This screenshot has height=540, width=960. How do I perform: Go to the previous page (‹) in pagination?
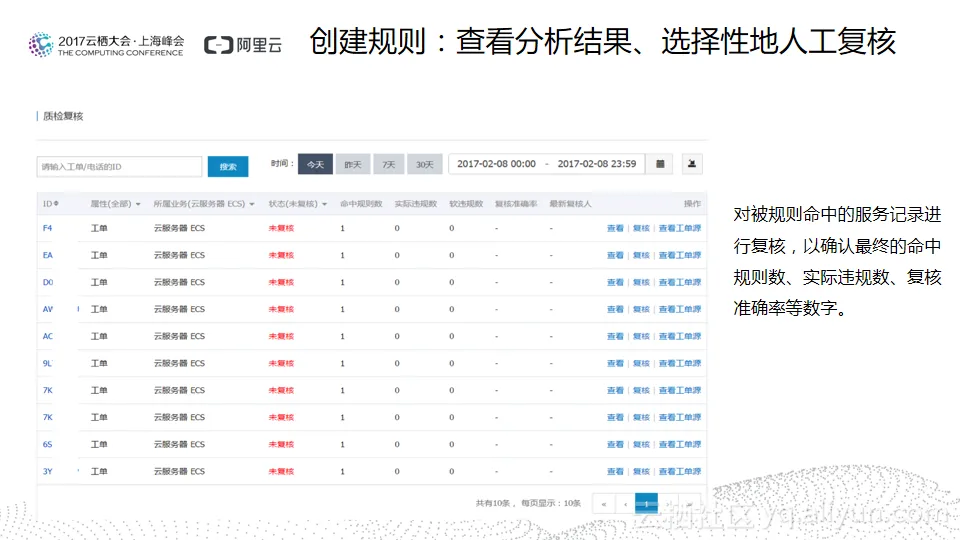coord(624,504)
